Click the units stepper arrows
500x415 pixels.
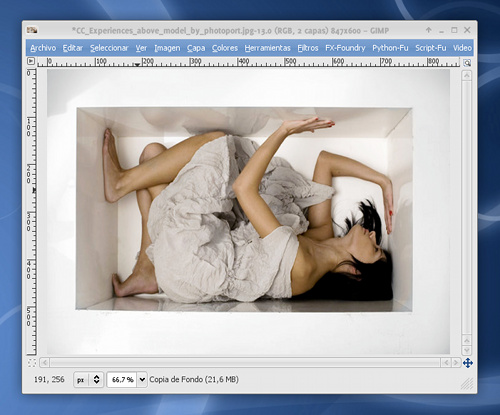click(x=96, y=380)
